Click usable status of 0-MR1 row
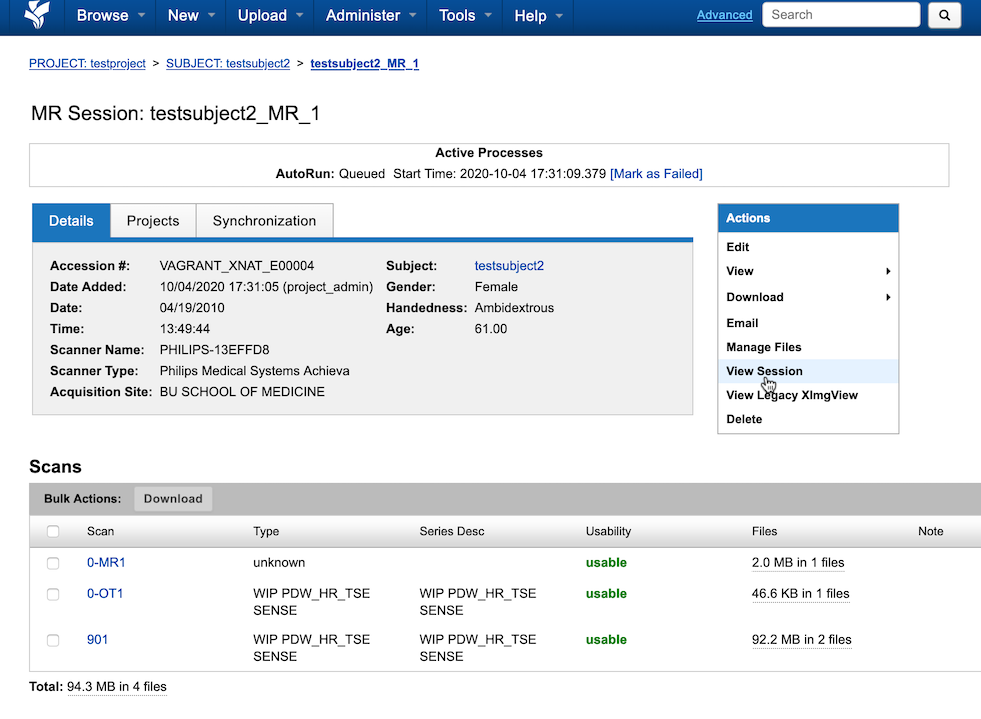The image size is (981, 719). (x=606, y=563)
